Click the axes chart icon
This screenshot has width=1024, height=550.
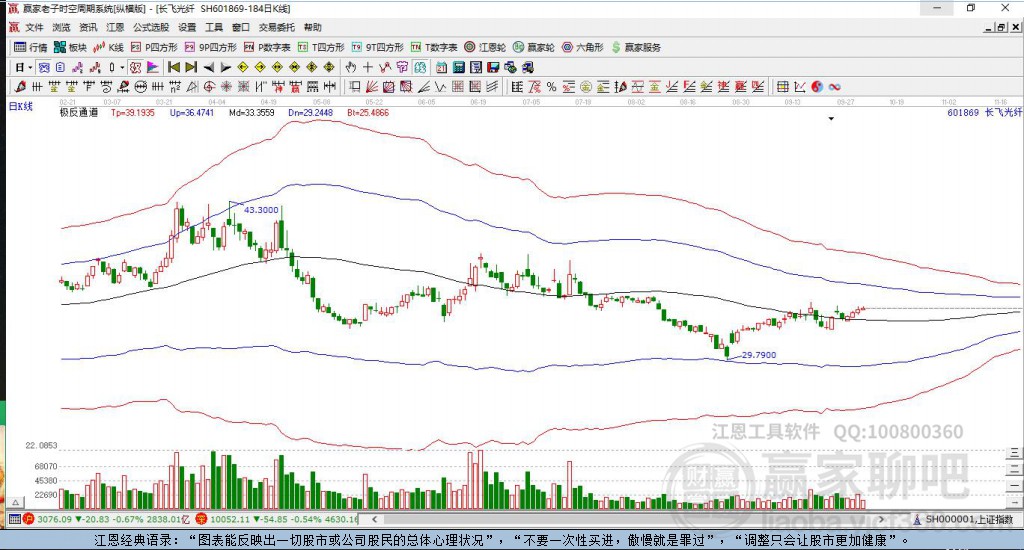[799, 87]
